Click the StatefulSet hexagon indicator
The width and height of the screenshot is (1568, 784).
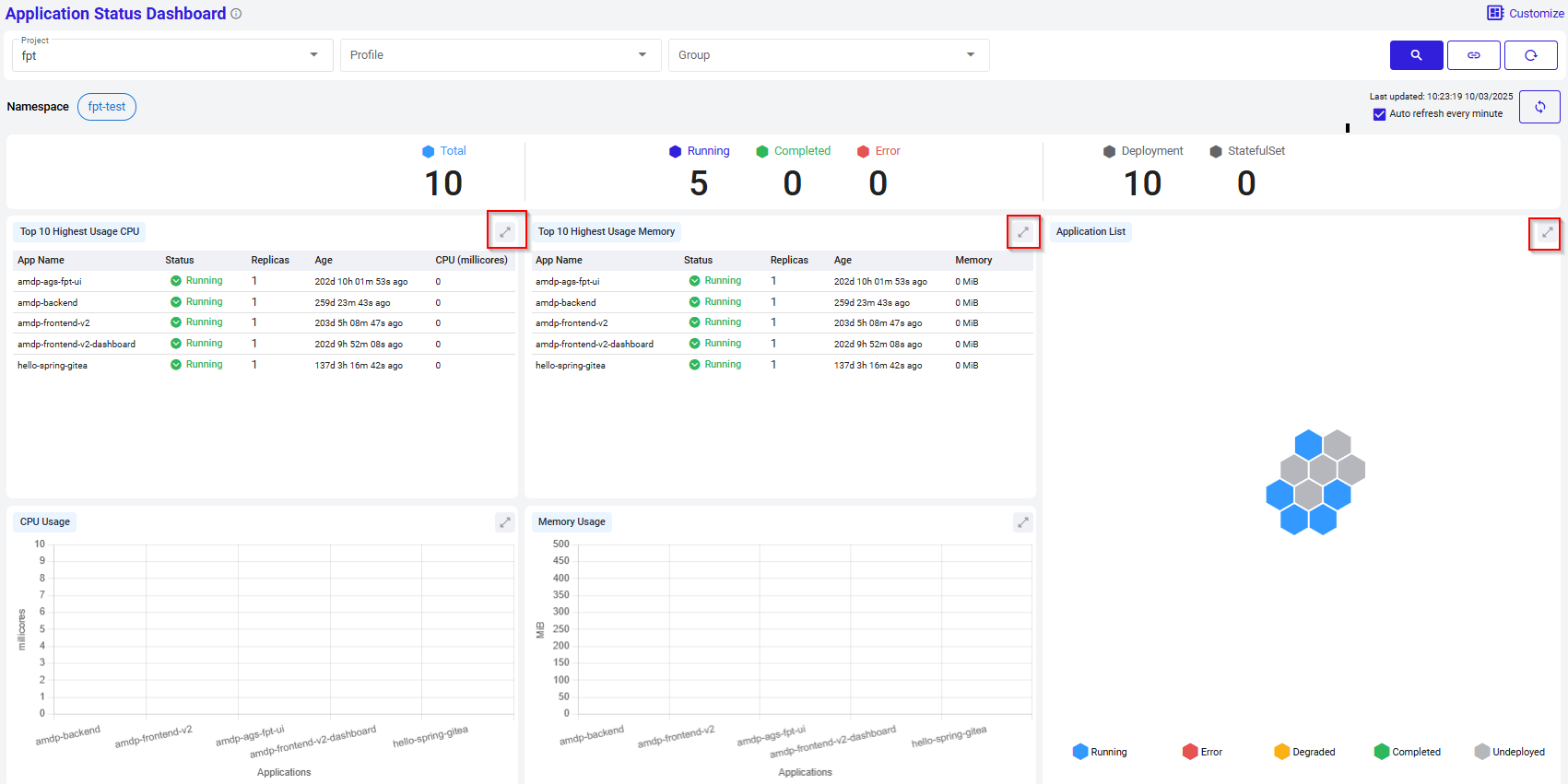coord(1216,151)
